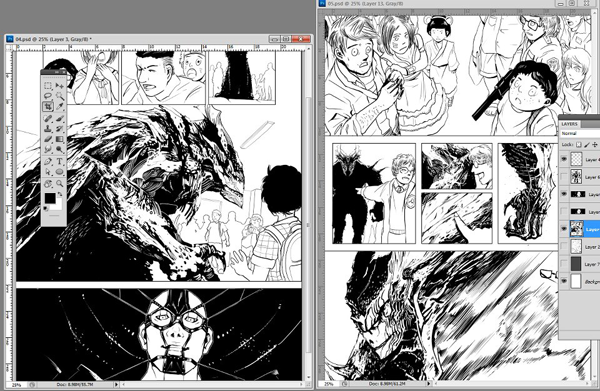Viewport: 600px width, 391px height.
Task: Click 05.psd document size status text
Action: [386, 383]
